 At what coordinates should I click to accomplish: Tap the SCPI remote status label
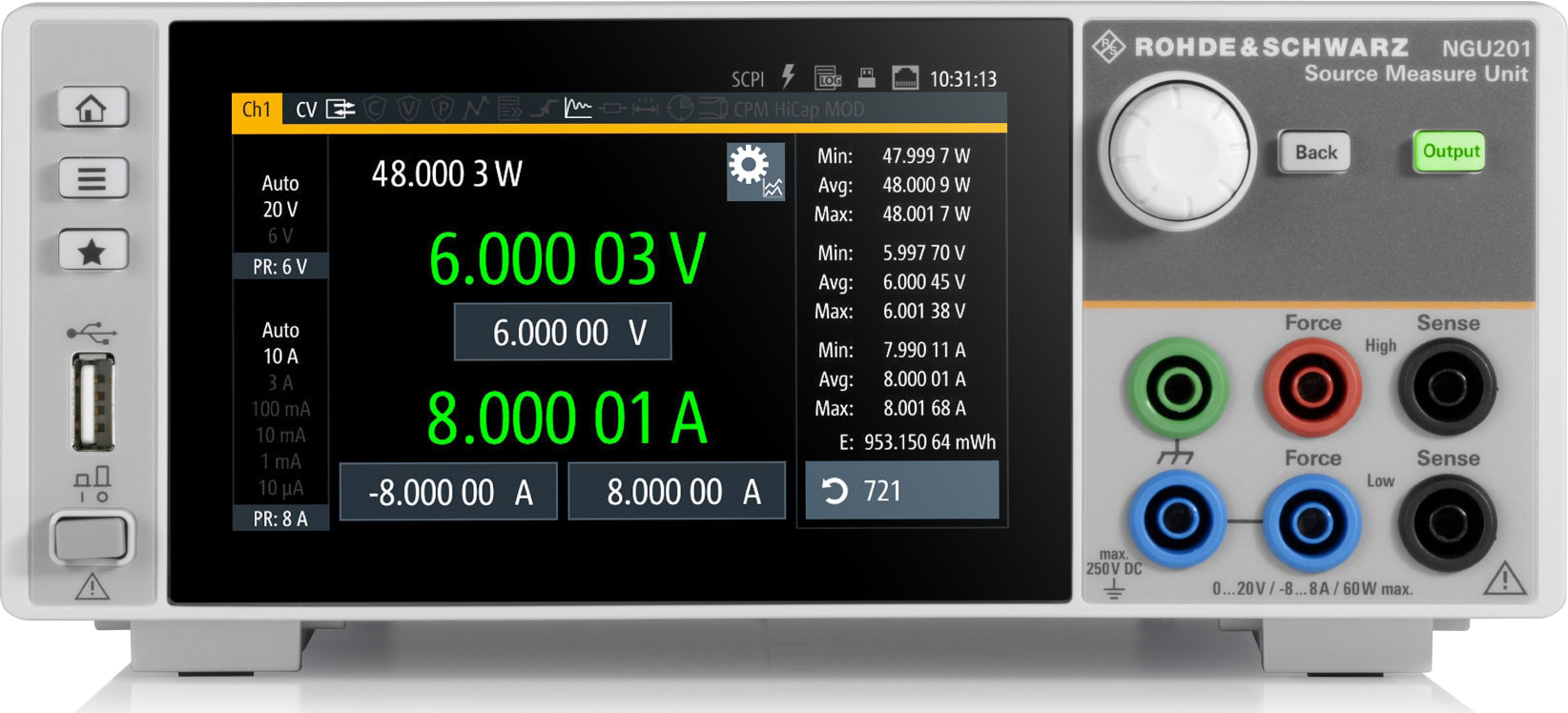[748, 79]
